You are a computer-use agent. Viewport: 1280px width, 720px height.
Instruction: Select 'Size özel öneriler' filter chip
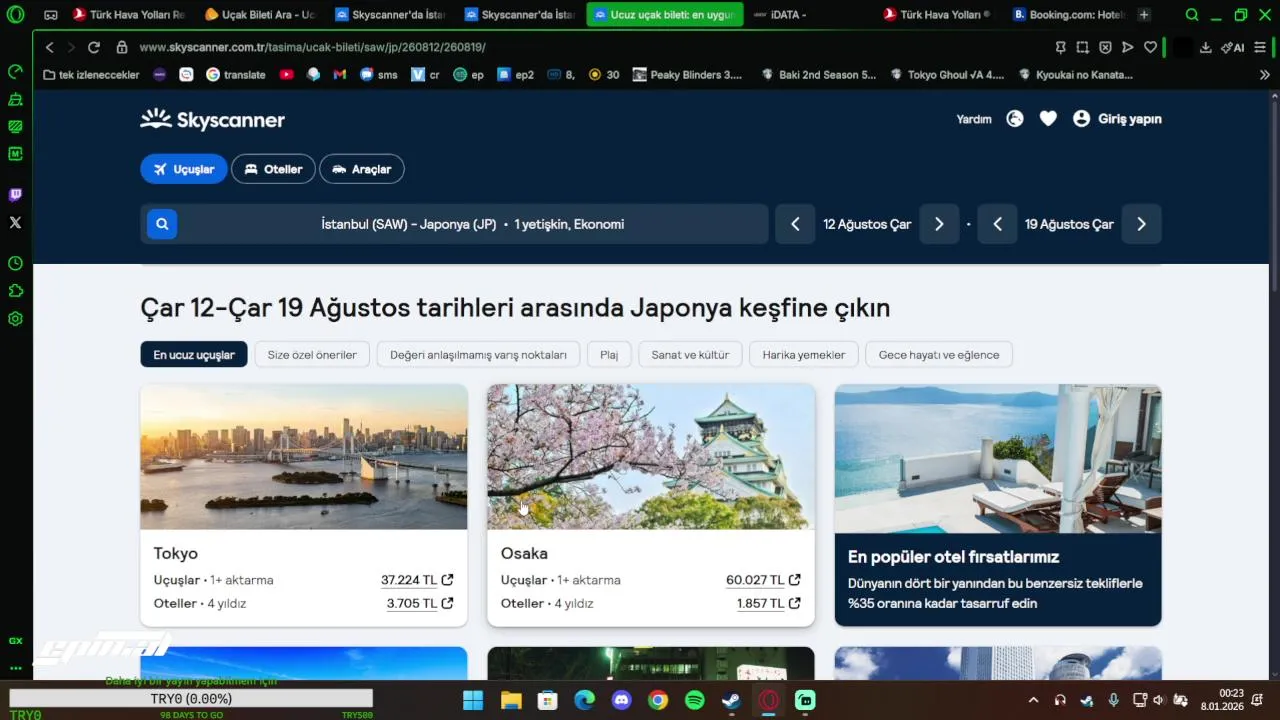point(312,355)
